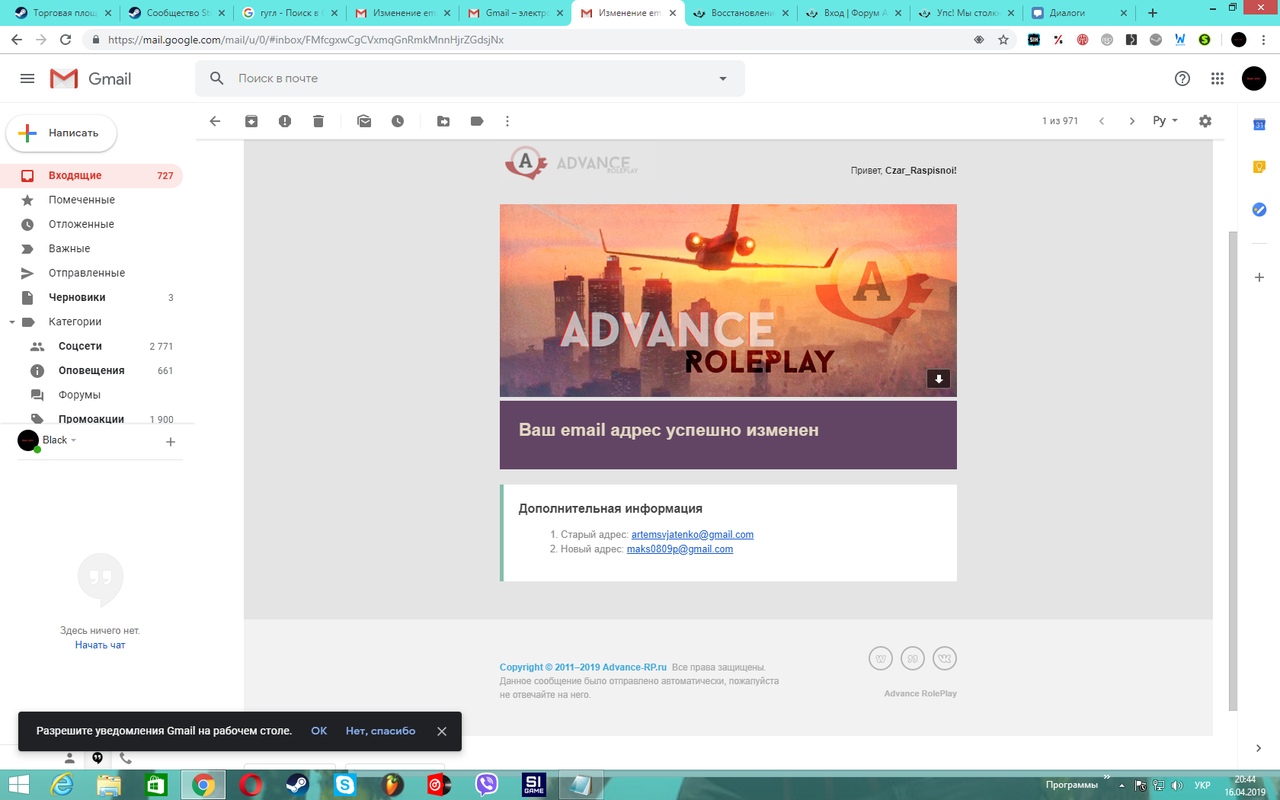1280x800 pixels.
Task: Switch to the Gmail – электр tab
Action: pyautogui.click(x=513, y=13)
